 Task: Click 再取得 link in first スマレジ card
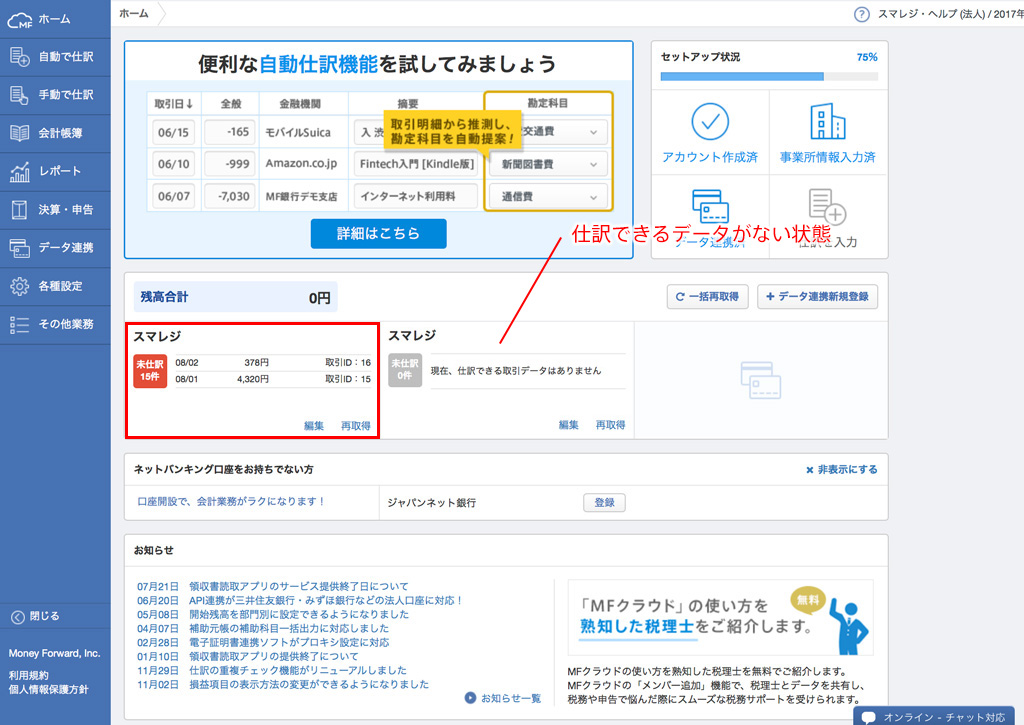click(x=355, y=426)
